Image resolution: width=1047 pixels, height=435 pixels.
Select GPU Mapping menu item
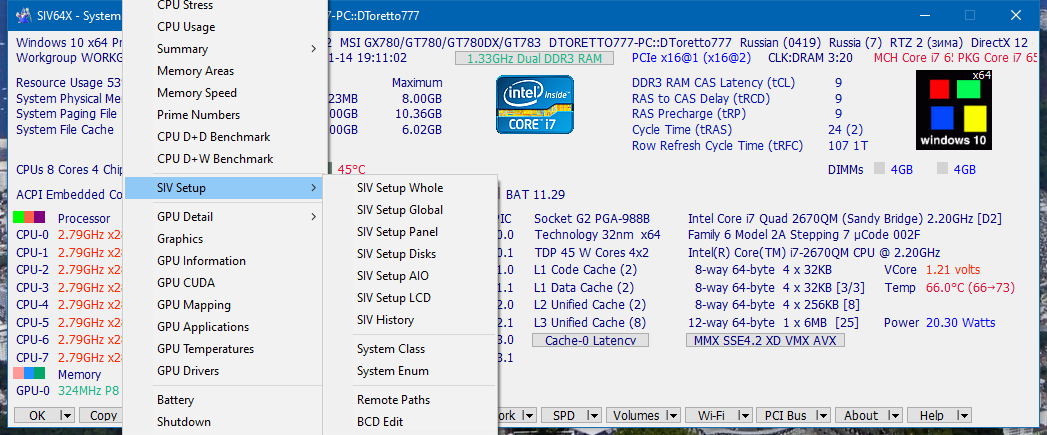(x=225, y=305)
